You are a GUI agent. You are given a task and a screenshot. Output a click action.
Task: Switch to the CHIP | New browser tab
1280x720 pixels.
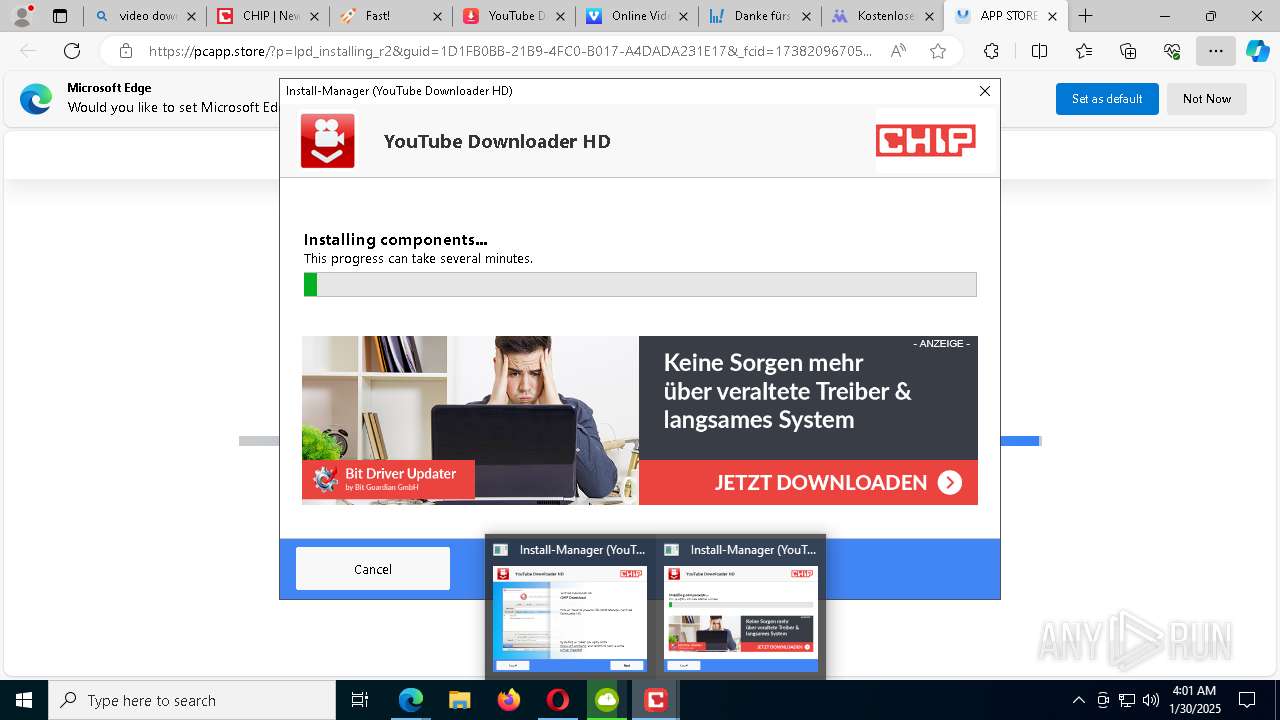(268, 16)
